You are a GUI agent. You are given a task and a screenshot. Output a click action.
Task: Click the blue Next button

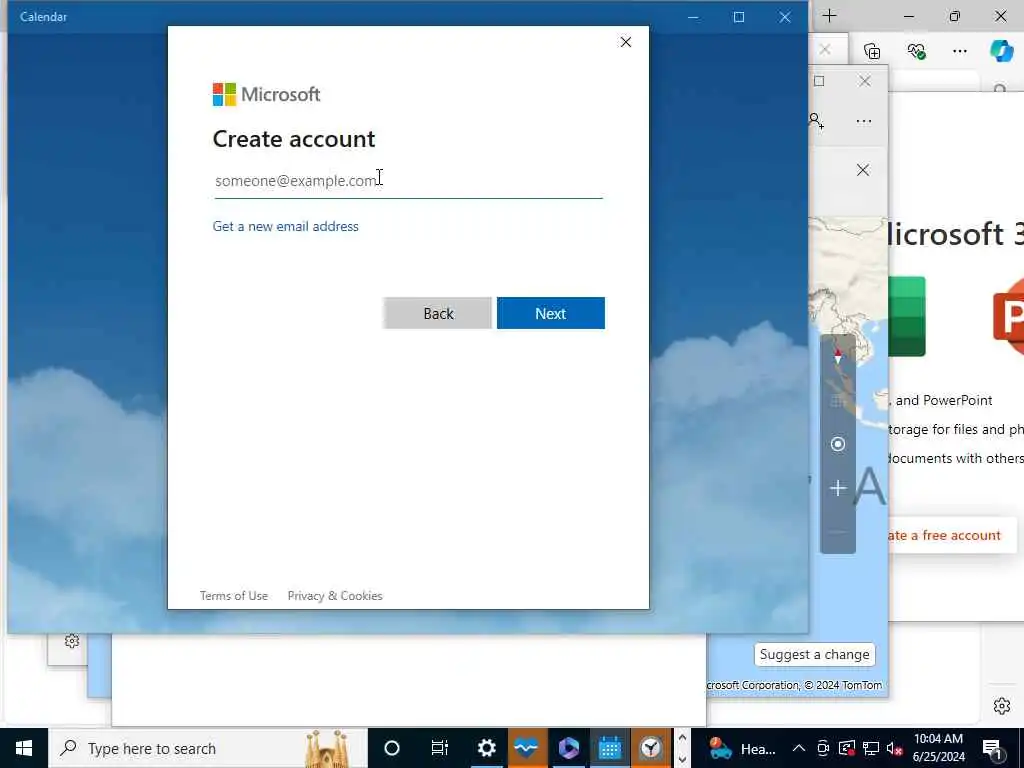(551, 313)
